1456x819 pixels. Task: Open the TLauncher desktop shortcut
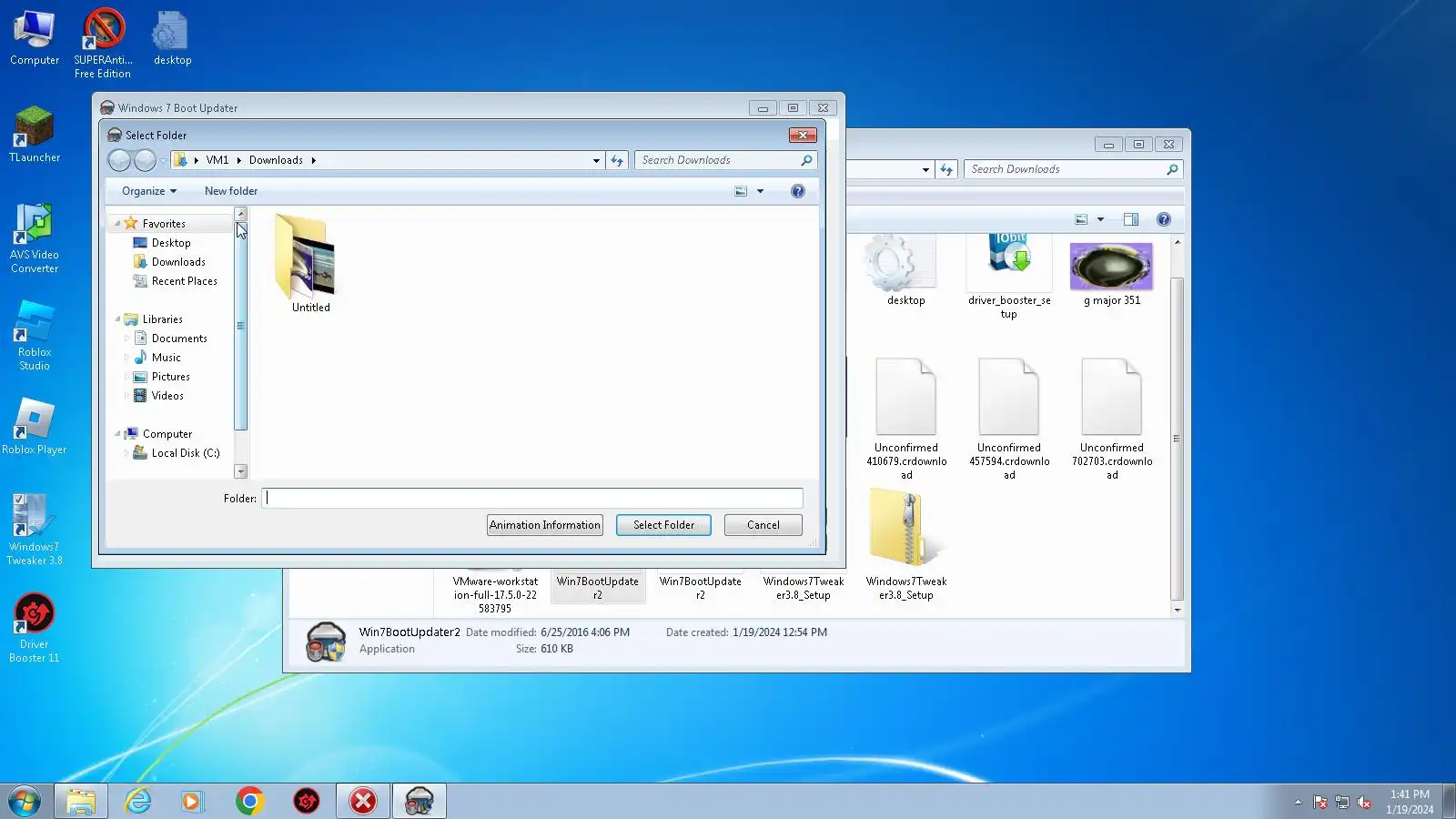tap(35, 135)
